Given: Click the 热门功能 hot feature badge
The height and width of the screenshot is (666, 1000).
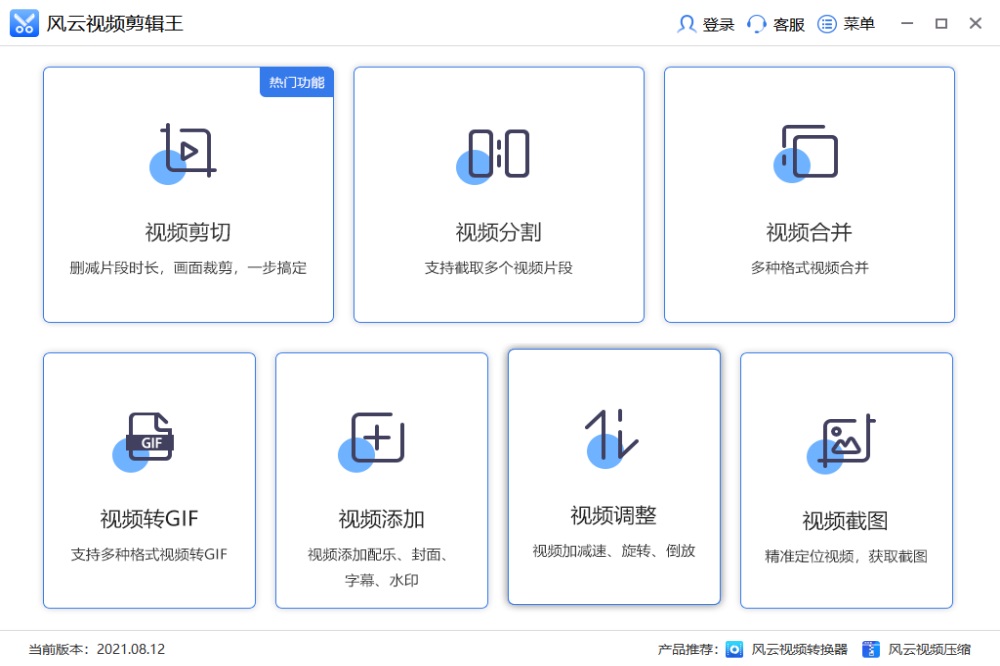Looking at the screenshot, I should tap(295, 83).
